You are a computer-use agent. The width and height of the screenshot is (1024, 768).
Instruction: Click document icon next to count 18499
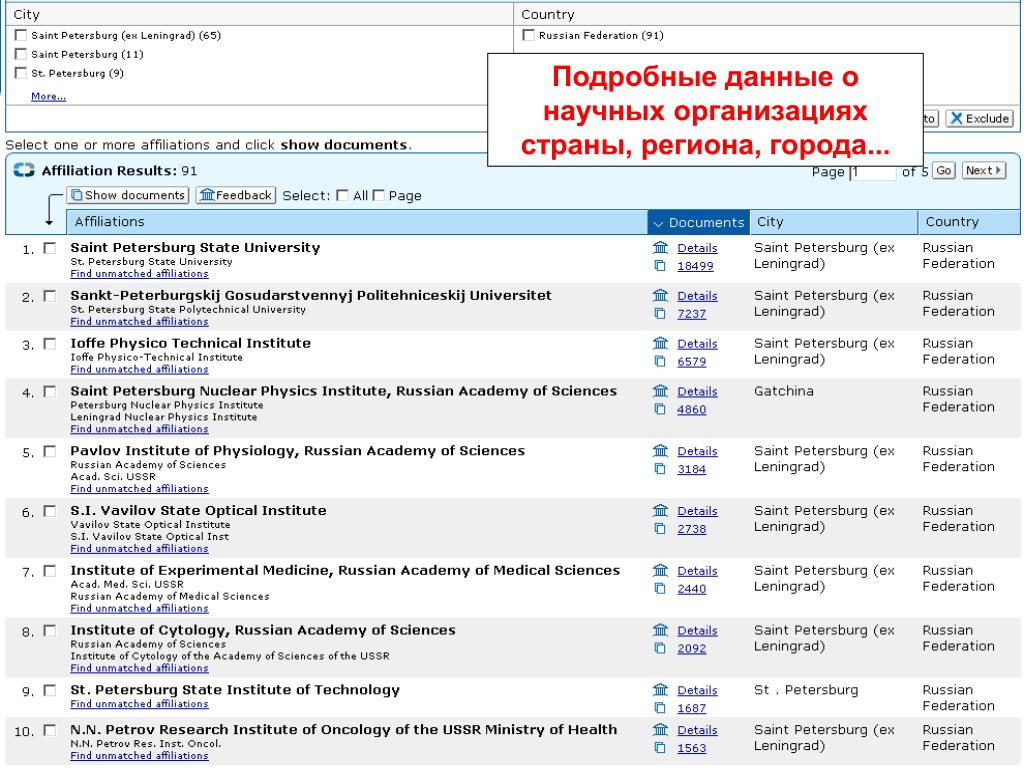coord(660,266)
